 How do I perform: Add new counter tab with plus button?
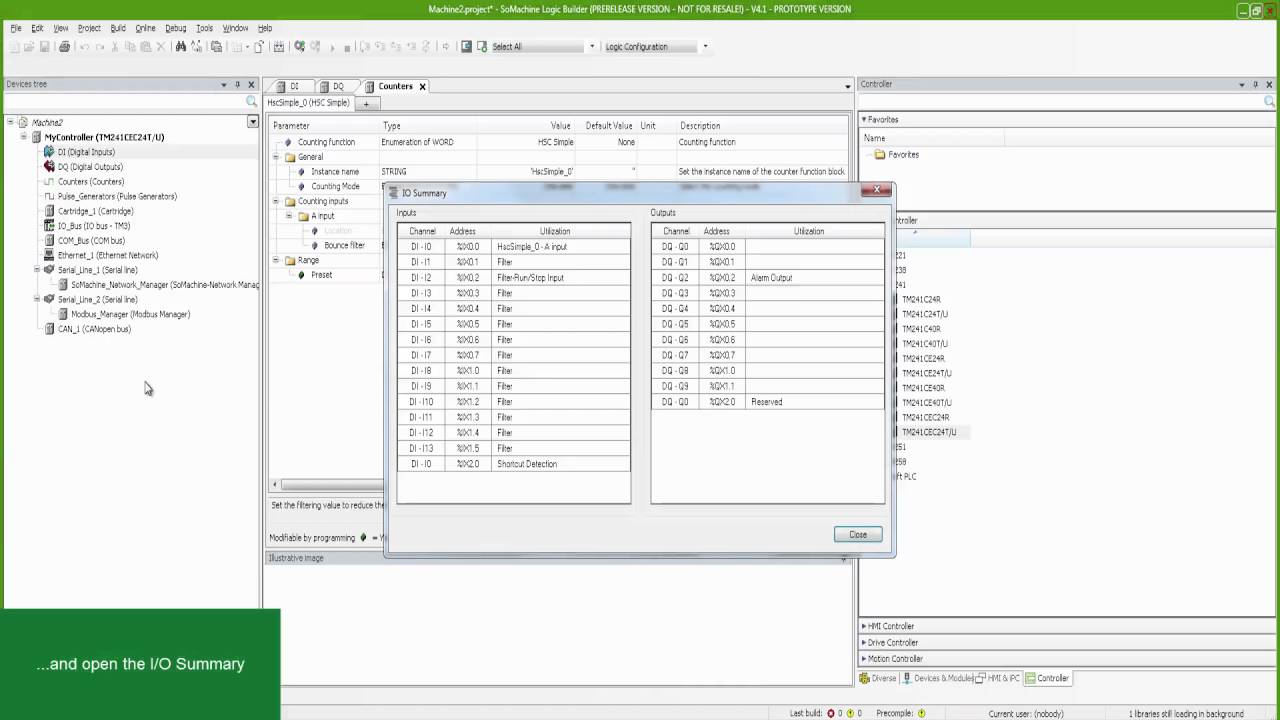pos(366,103)
